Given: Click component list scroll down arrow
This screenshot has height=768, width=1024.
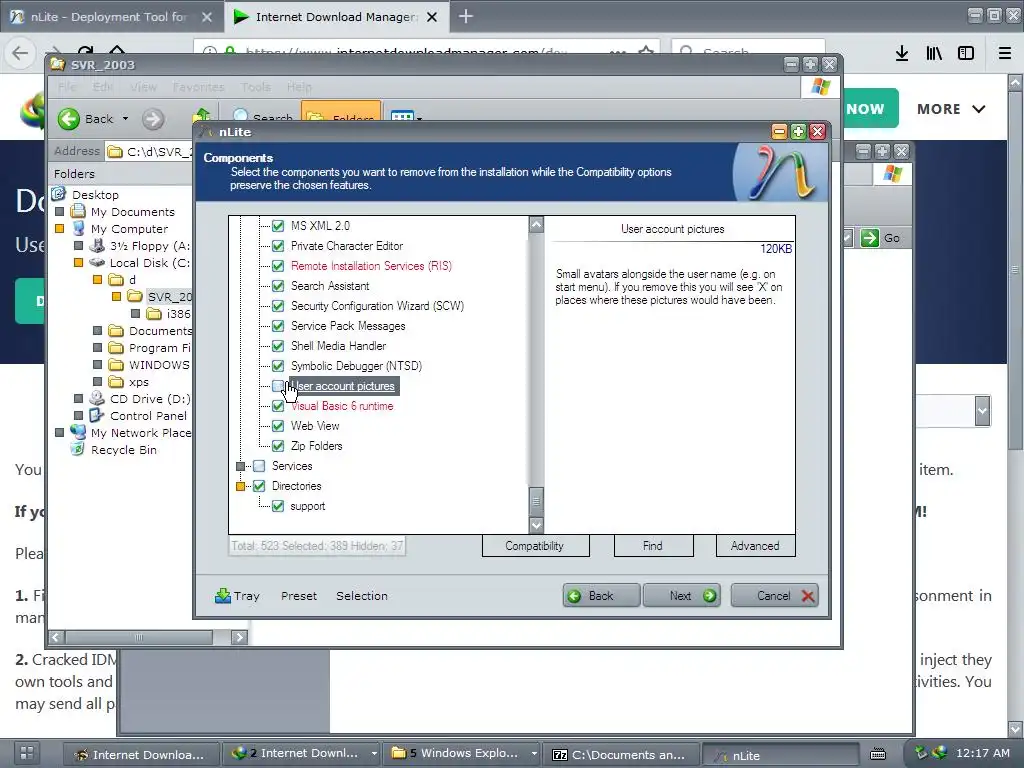Looking at the screenshot, I should pyautogui.click(x=536, y=525).
